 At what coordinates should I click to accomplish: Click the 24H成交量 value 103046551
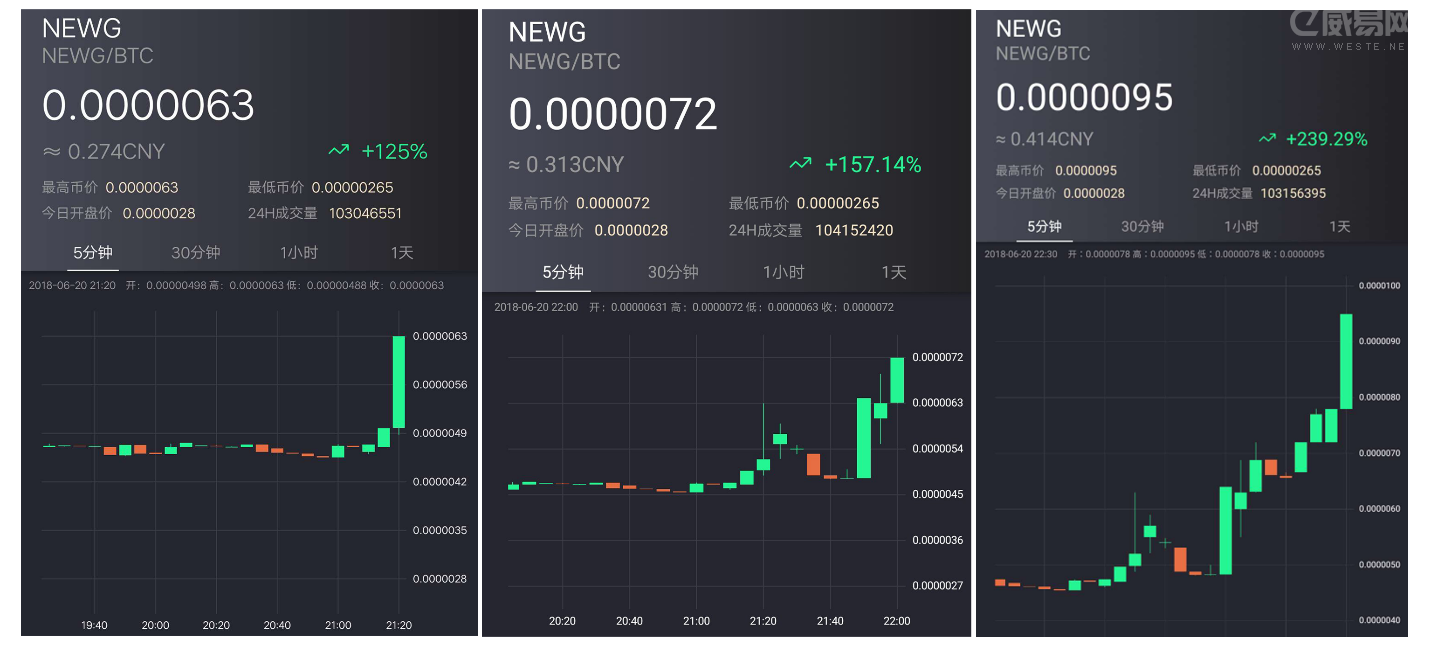click(x=365, y=213)
